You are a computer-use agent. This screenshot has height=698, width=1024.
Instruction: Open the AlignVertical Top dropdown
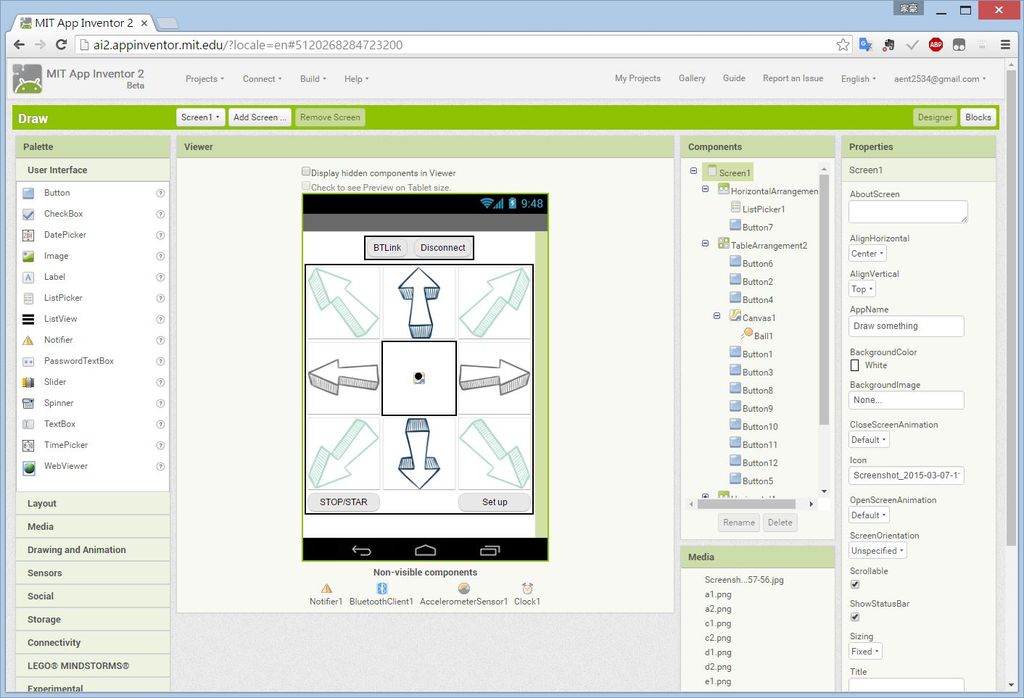click(x=862, y=289)
